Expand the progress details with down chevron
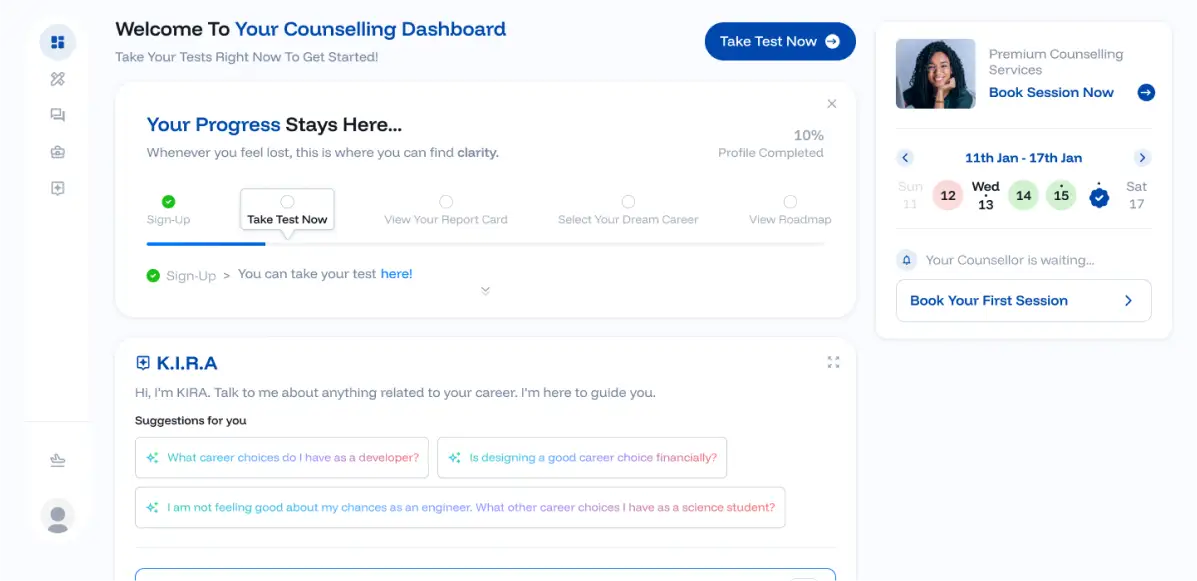 point(485,290)
